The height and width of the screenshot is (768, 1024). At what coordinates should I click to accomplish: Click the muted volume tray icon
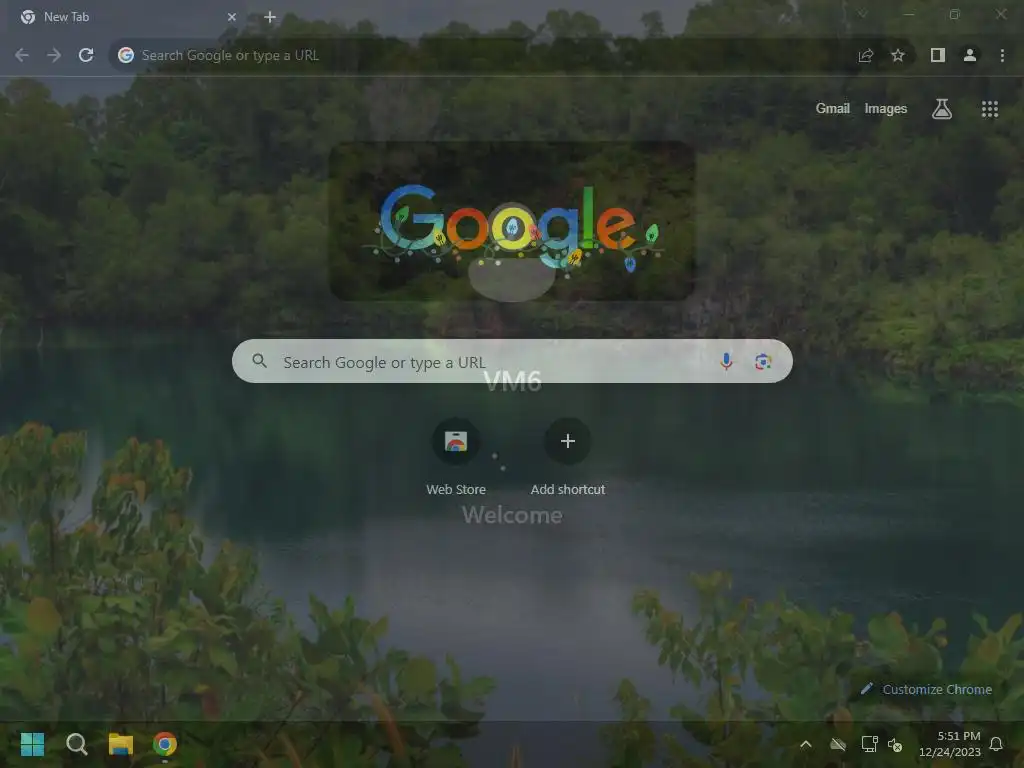895,744
